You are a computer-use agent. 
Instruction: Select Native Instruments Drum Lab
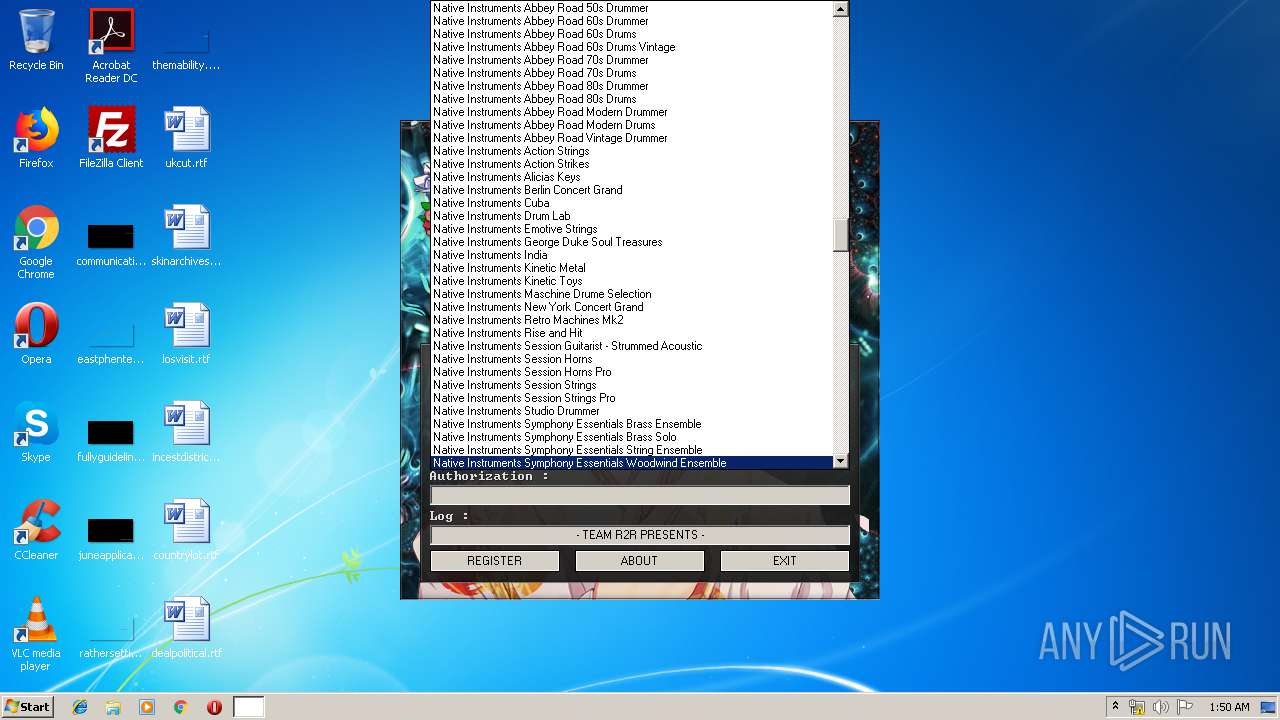(x=631, y=216)
